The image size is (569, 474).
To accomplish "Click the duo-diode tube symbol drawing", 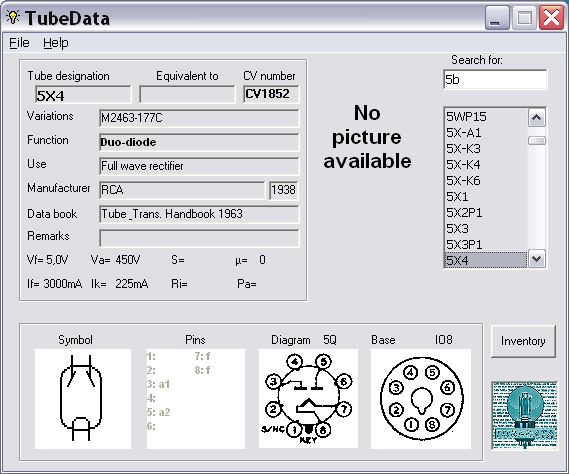I will tap(83, 399).
